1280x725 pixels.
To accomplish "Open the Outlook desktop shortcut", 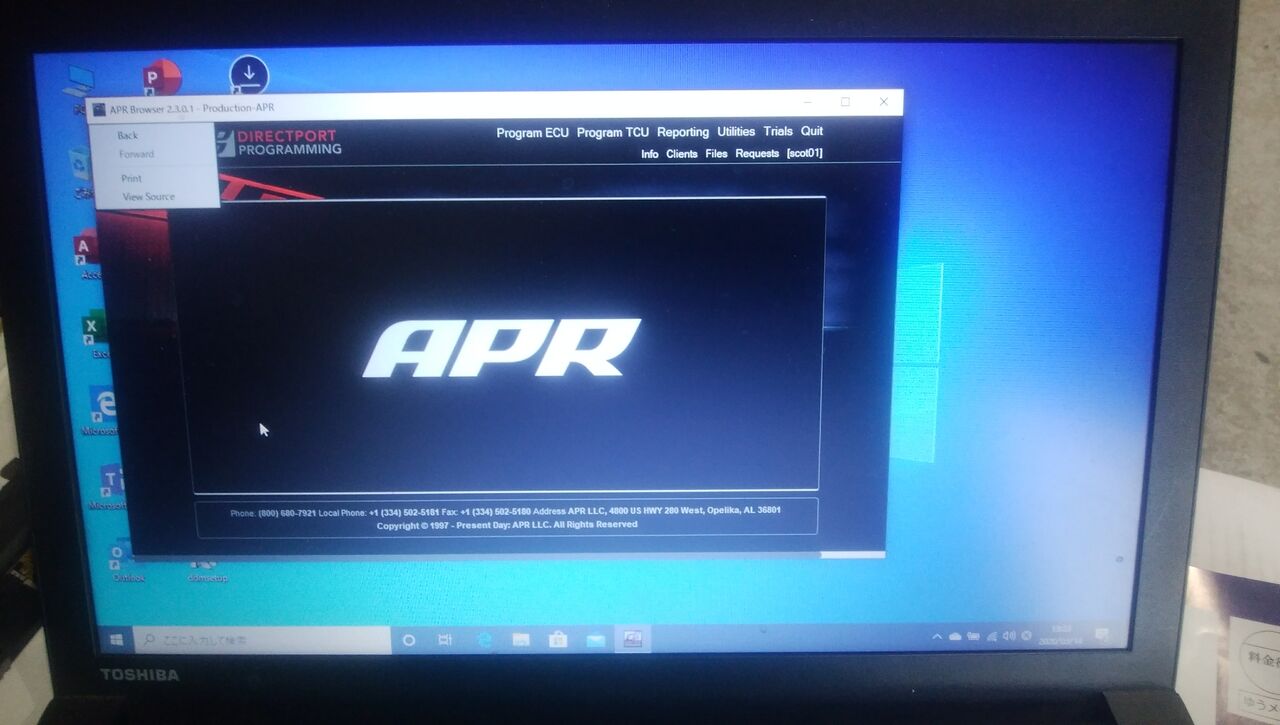I will click(x=127, y=560).
